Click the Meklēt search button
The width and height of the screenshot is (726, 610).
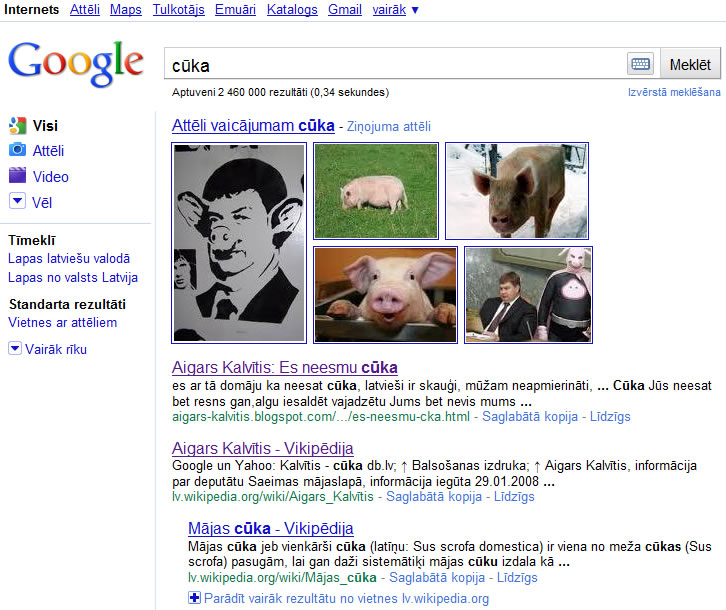point(690,64)
